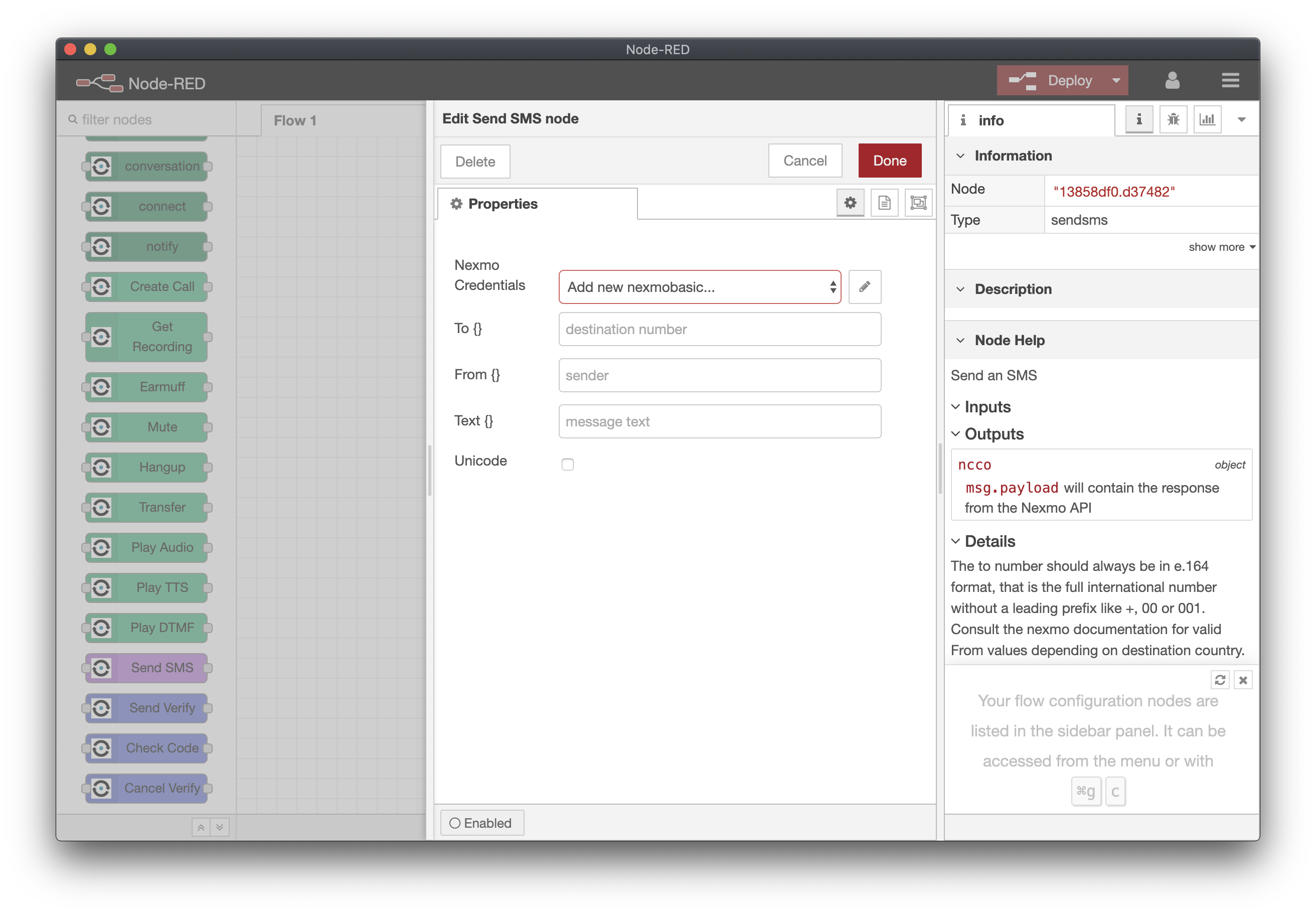Select the Properties tab

tap(503, 204)
